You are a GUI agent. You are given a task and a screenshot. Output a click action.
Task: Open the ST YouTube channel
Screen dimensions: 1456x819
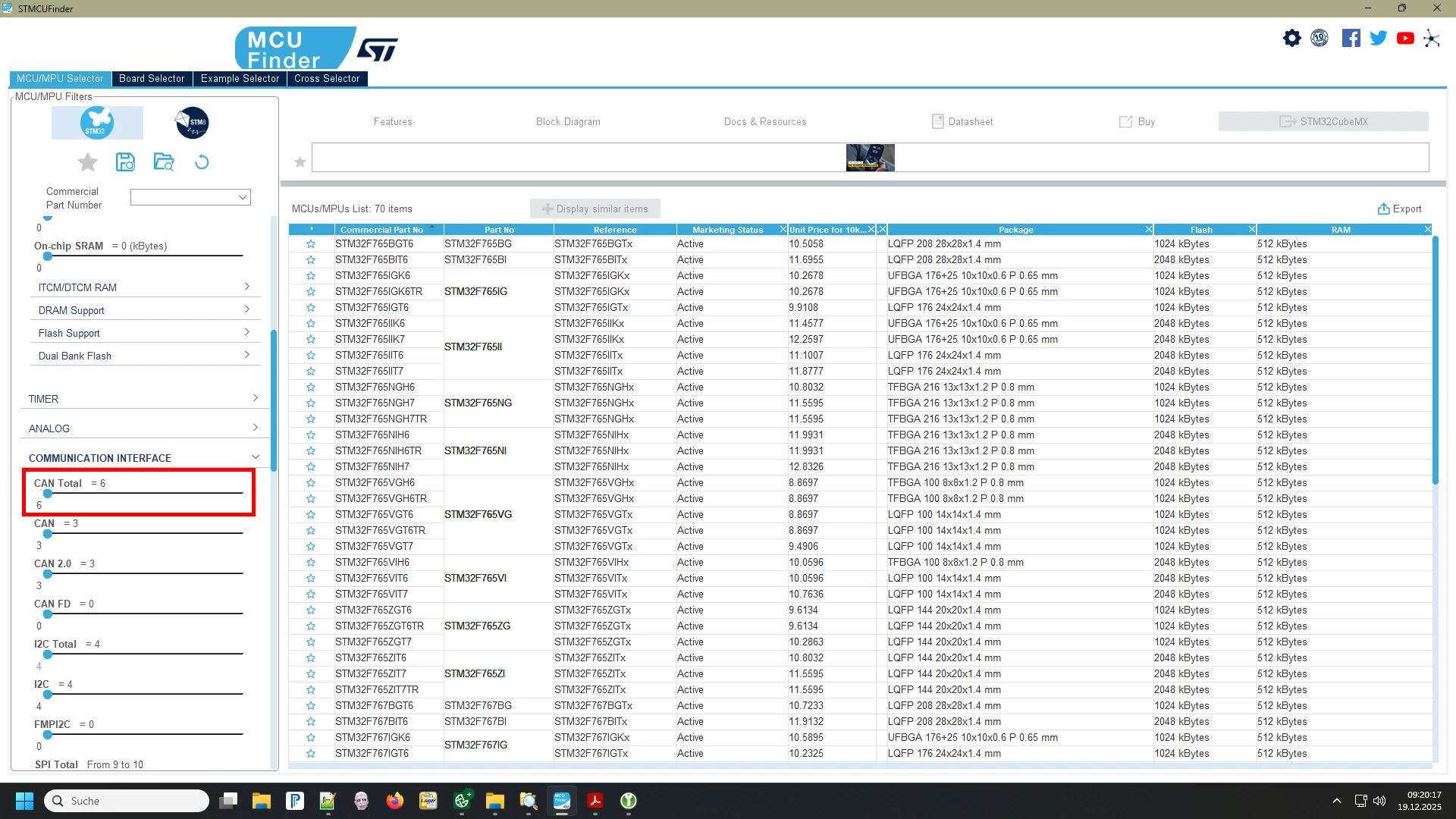point(1405,38)
